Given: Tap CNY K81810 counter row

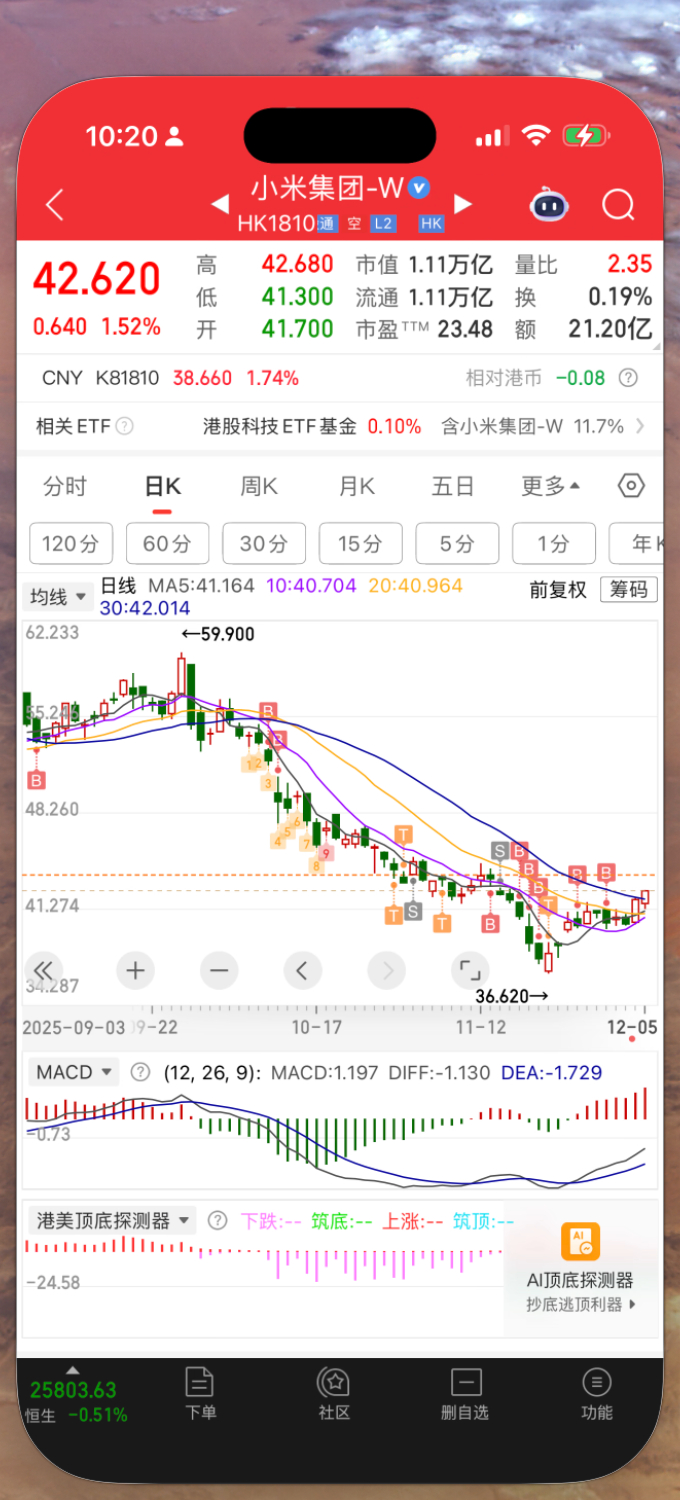Looking at the screenshot, I should (339, 378).
